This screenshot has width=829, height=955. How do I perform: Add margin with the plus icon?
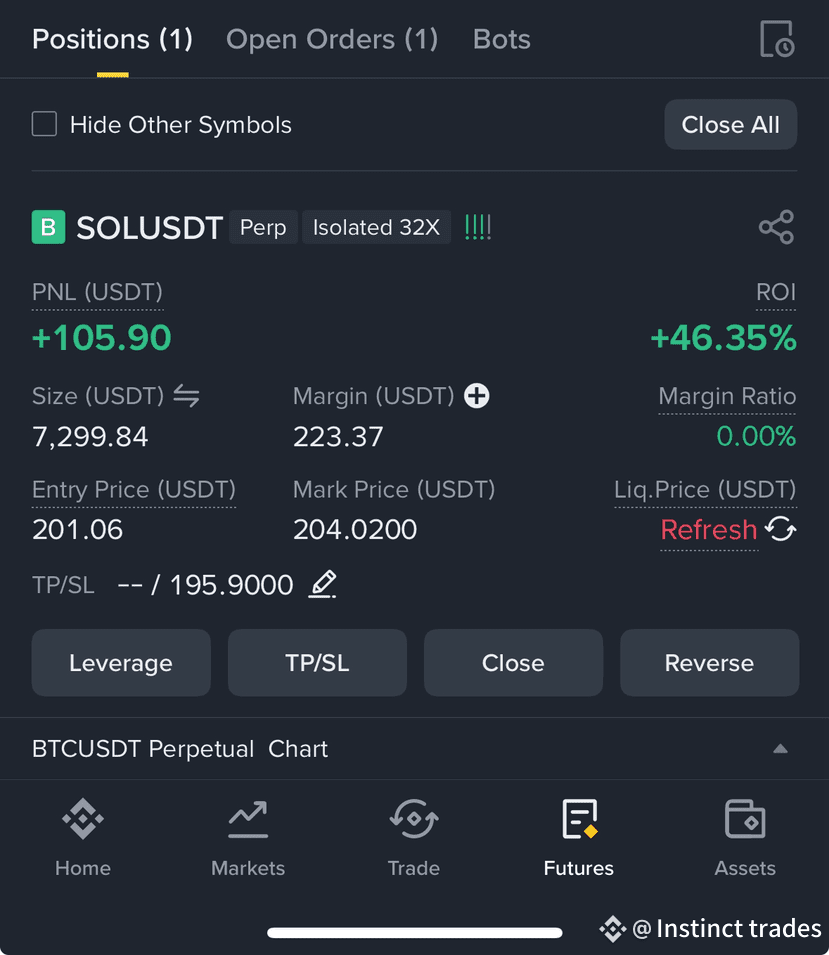[x=477, y=396]
